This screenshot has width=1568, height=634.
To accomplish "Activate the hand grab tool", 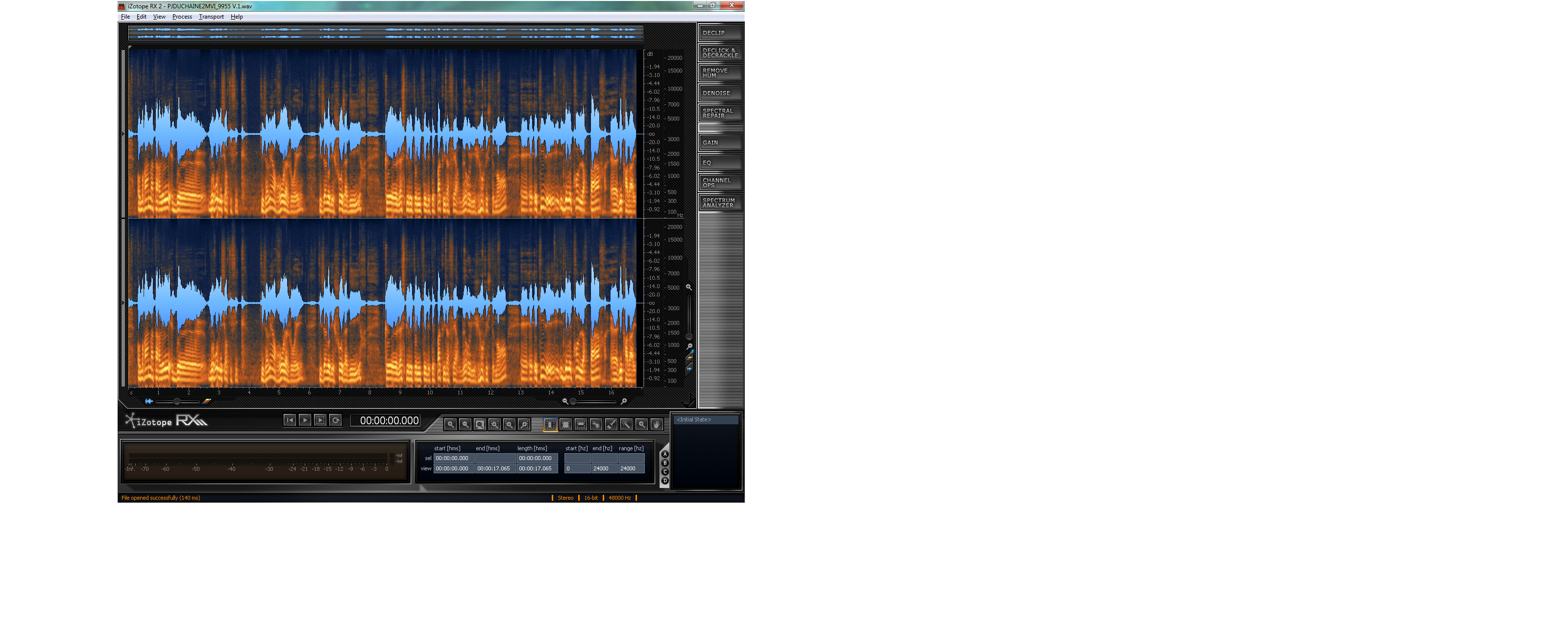I will pyautogui.click(x=656, y=425).
